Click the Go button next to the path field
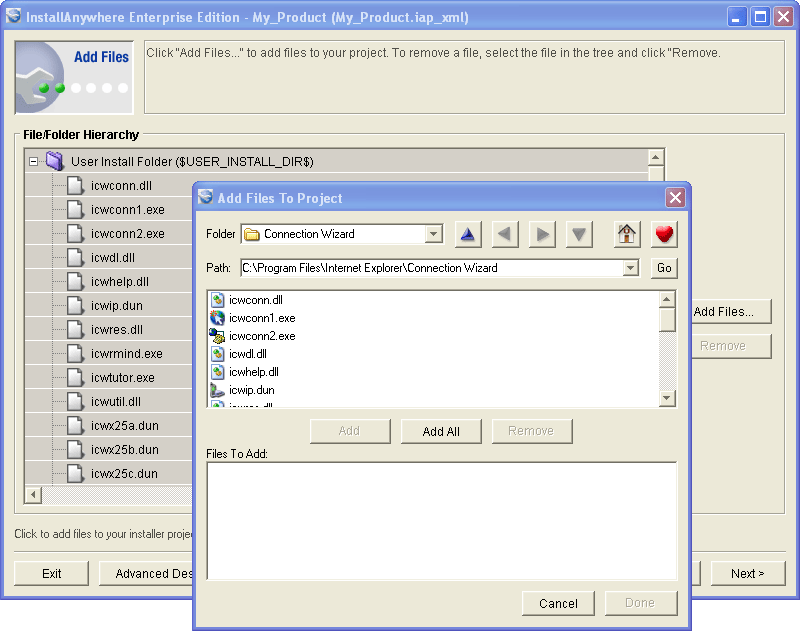This screenshot has height=631, width=800. 661,268
